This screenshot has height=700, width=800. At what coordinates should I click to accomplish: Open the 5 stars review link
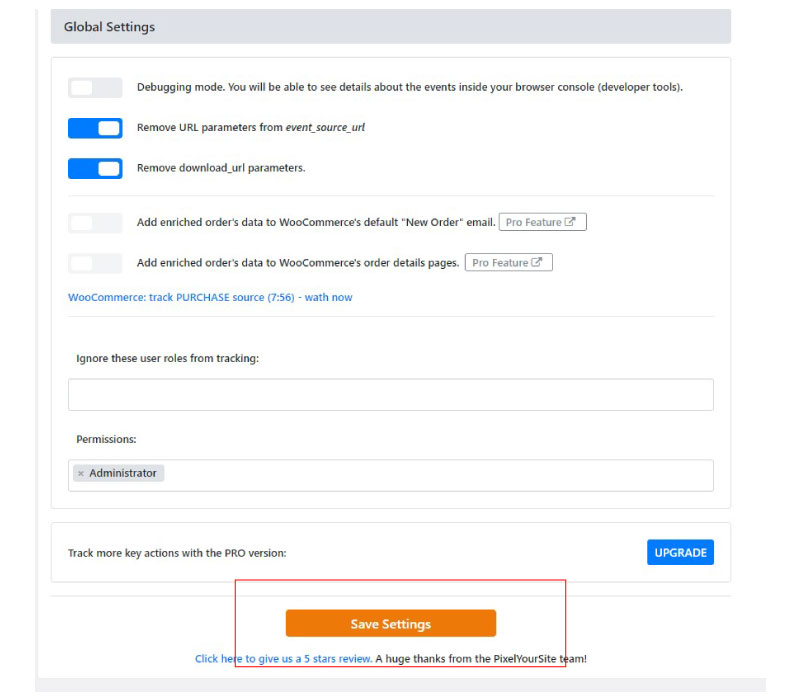click(x=284, y=659)
